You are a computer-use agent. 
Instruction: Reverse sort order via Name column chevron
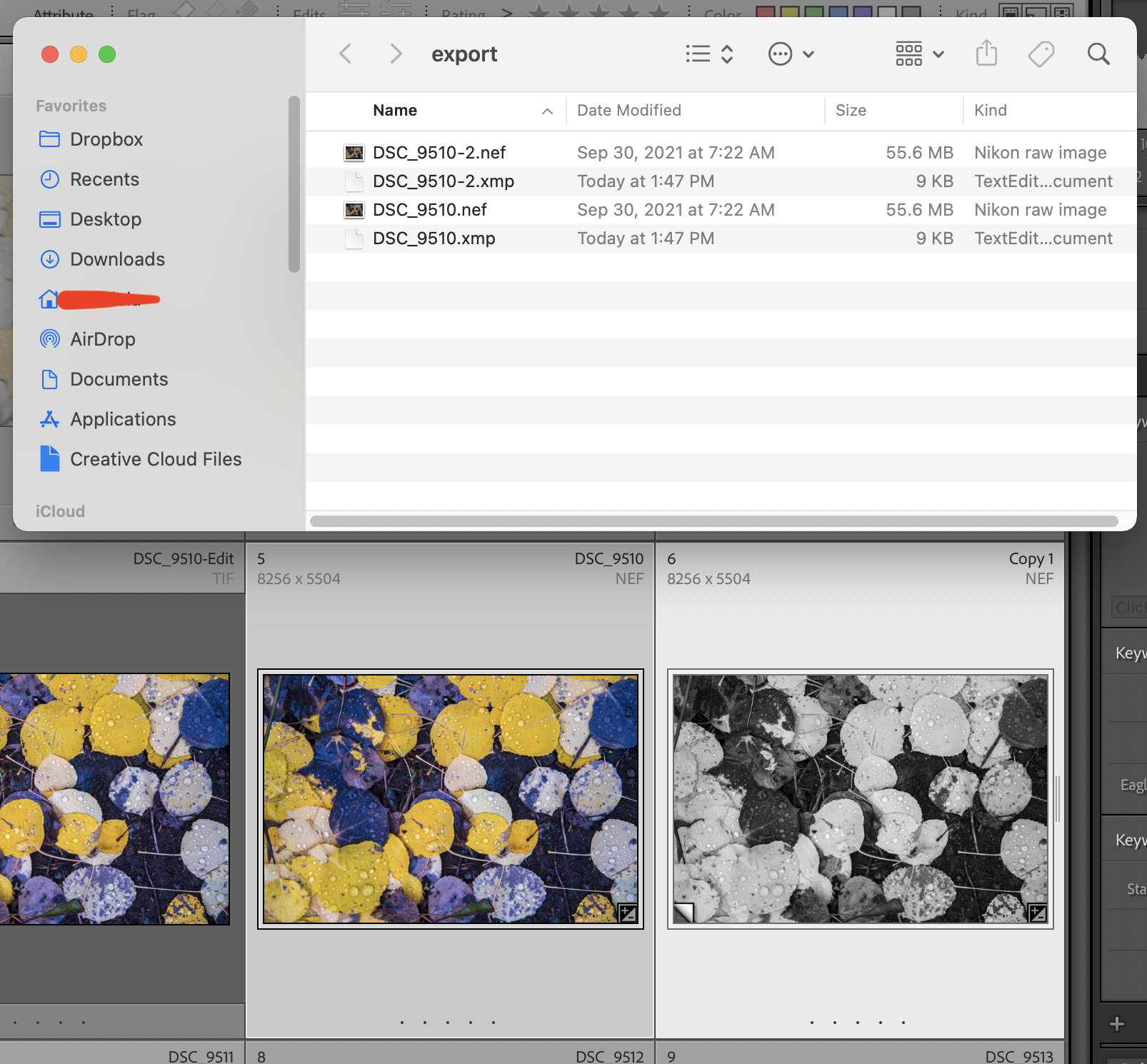coord(547,111)
